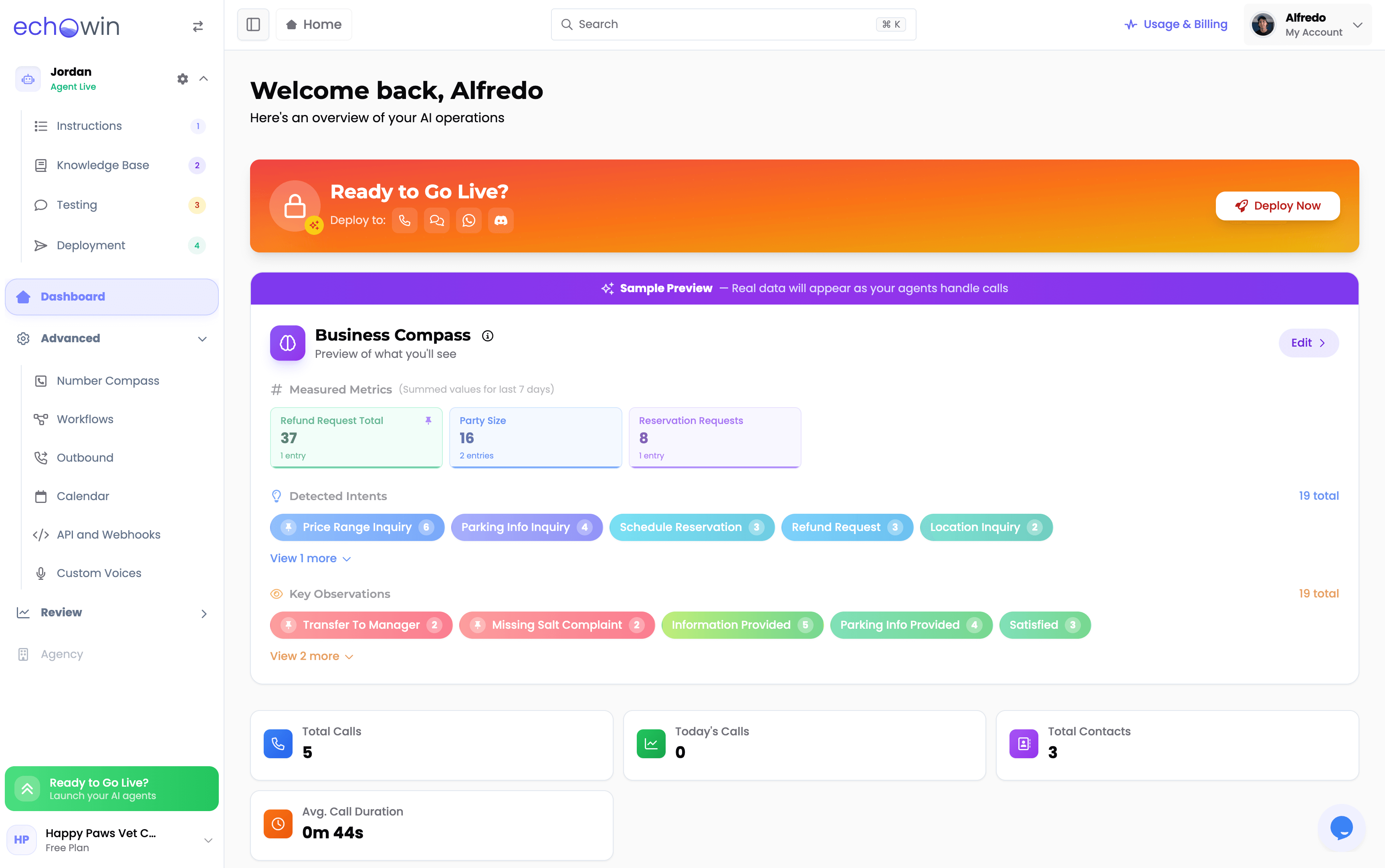Click the Transfer To Manager chip

[x=361, y=625]
